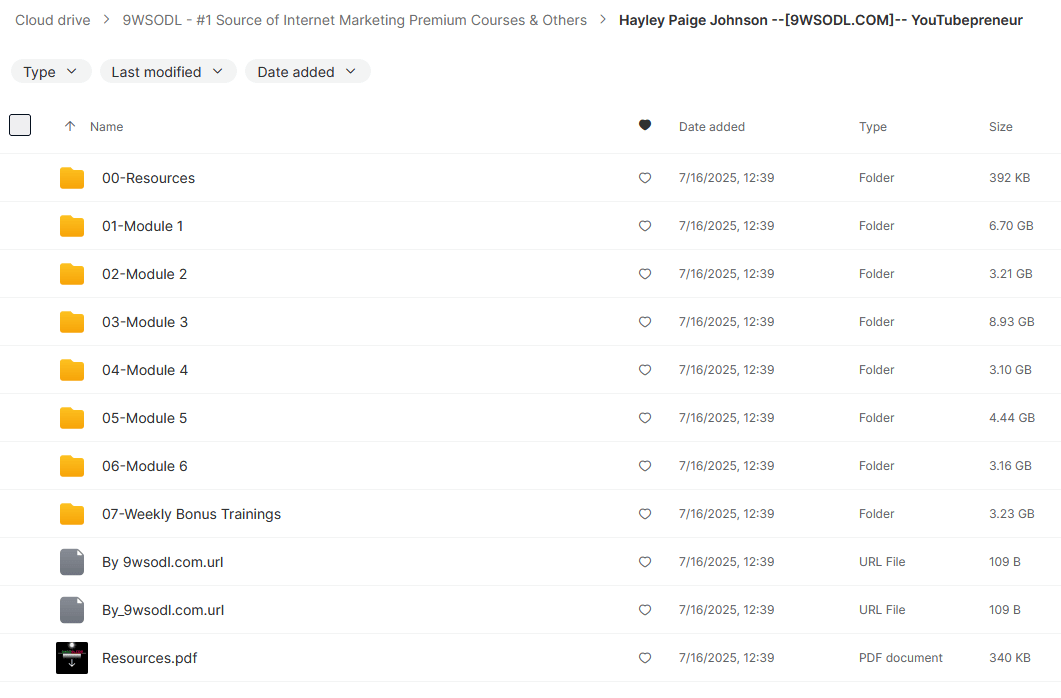Tick the select all checkbox
The image size is (1061, 698).
click(20, 126)
